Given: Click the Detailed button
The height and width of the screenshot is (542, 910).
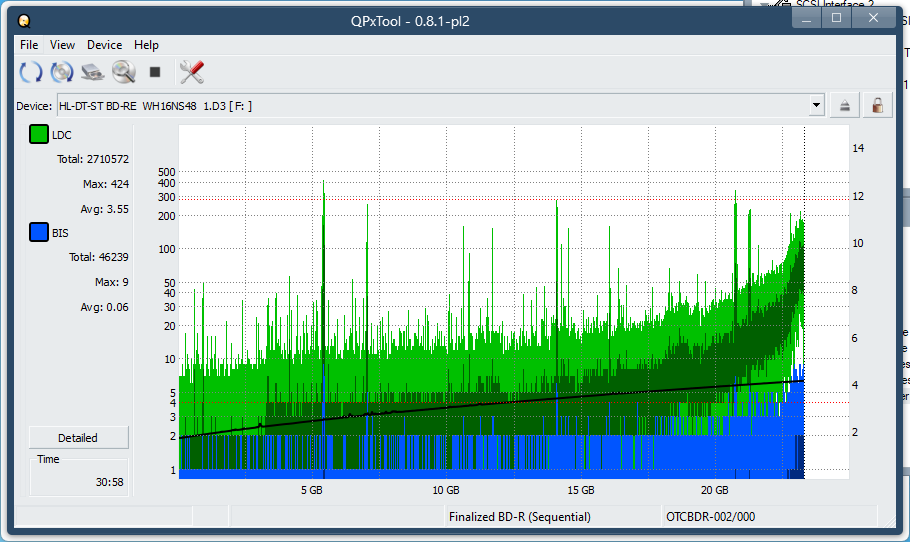Looking at the screenshot, I should coord(78,438).
